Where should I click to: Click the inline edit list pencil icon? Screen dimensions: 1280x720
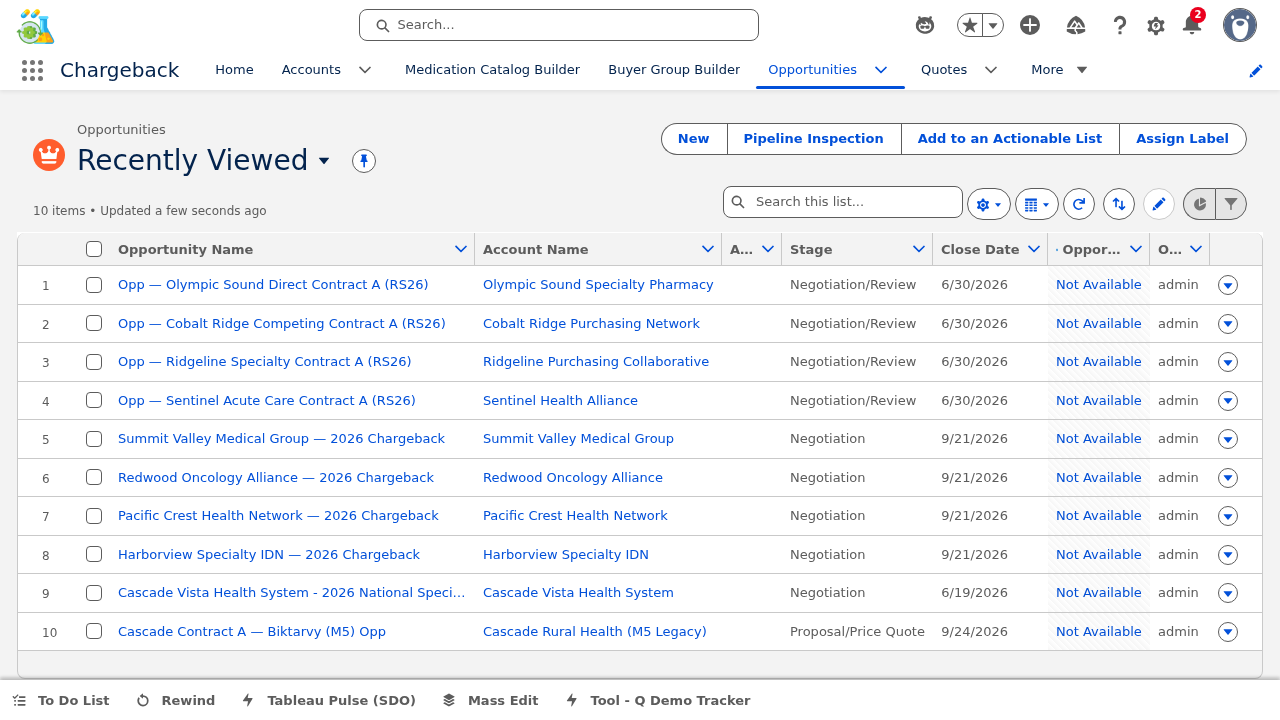[x=1159, y=204]
